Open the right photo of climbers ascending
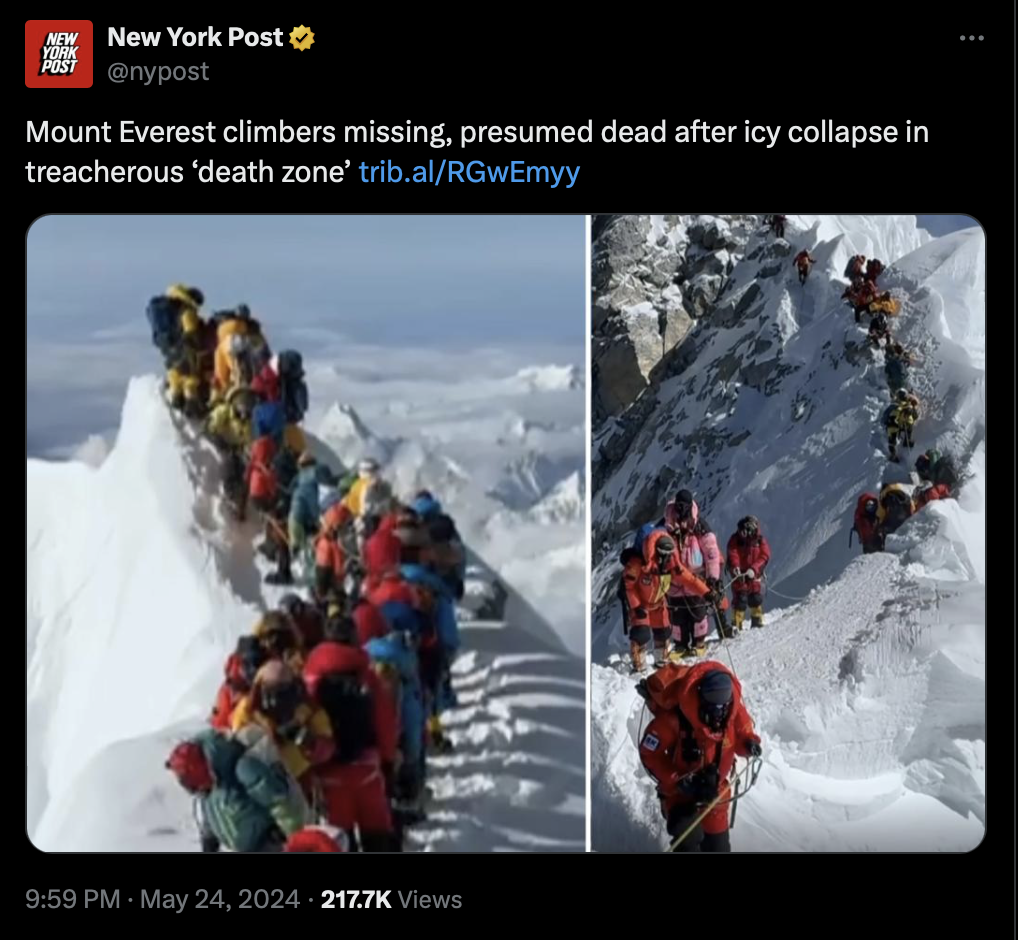The height and width of the screenshot is (940, 1018). 788,533
